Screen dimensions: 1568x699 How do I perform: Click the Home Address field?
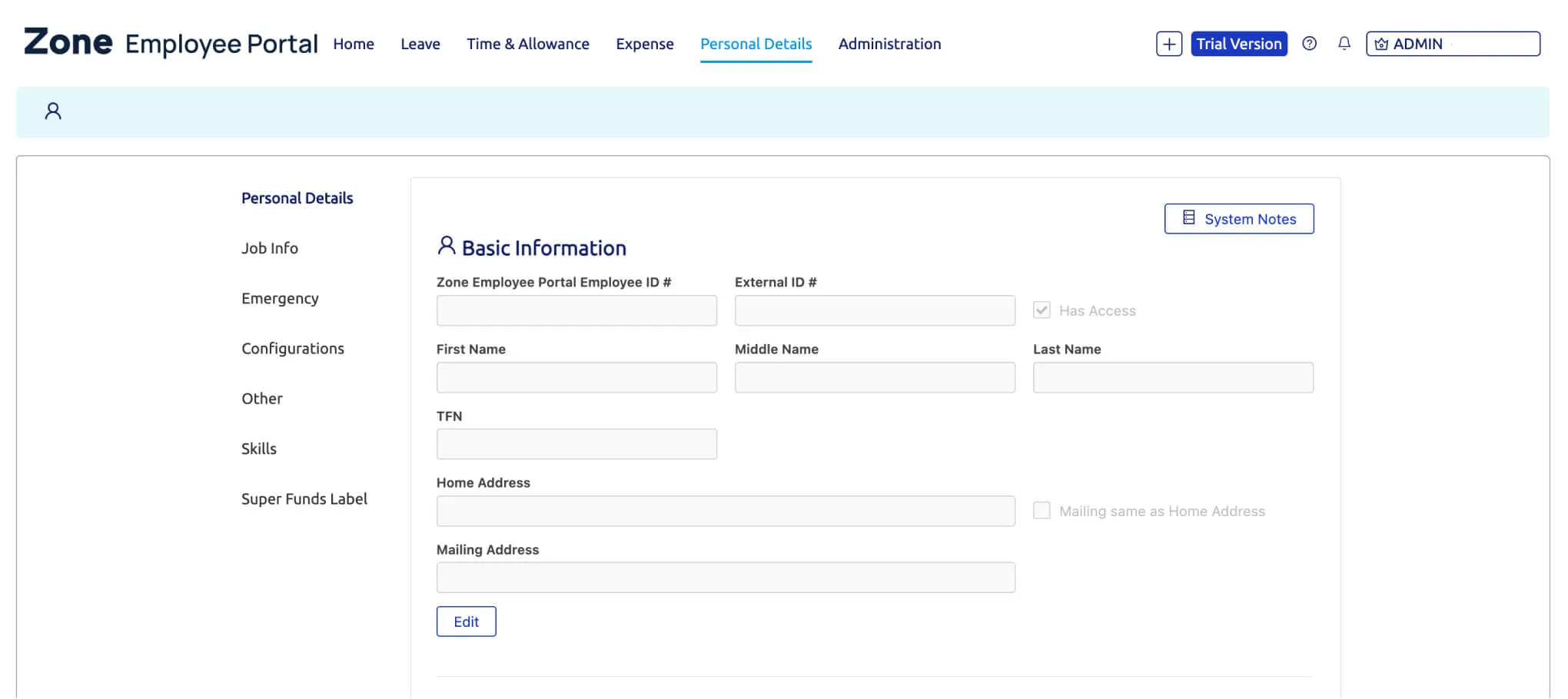726,511
